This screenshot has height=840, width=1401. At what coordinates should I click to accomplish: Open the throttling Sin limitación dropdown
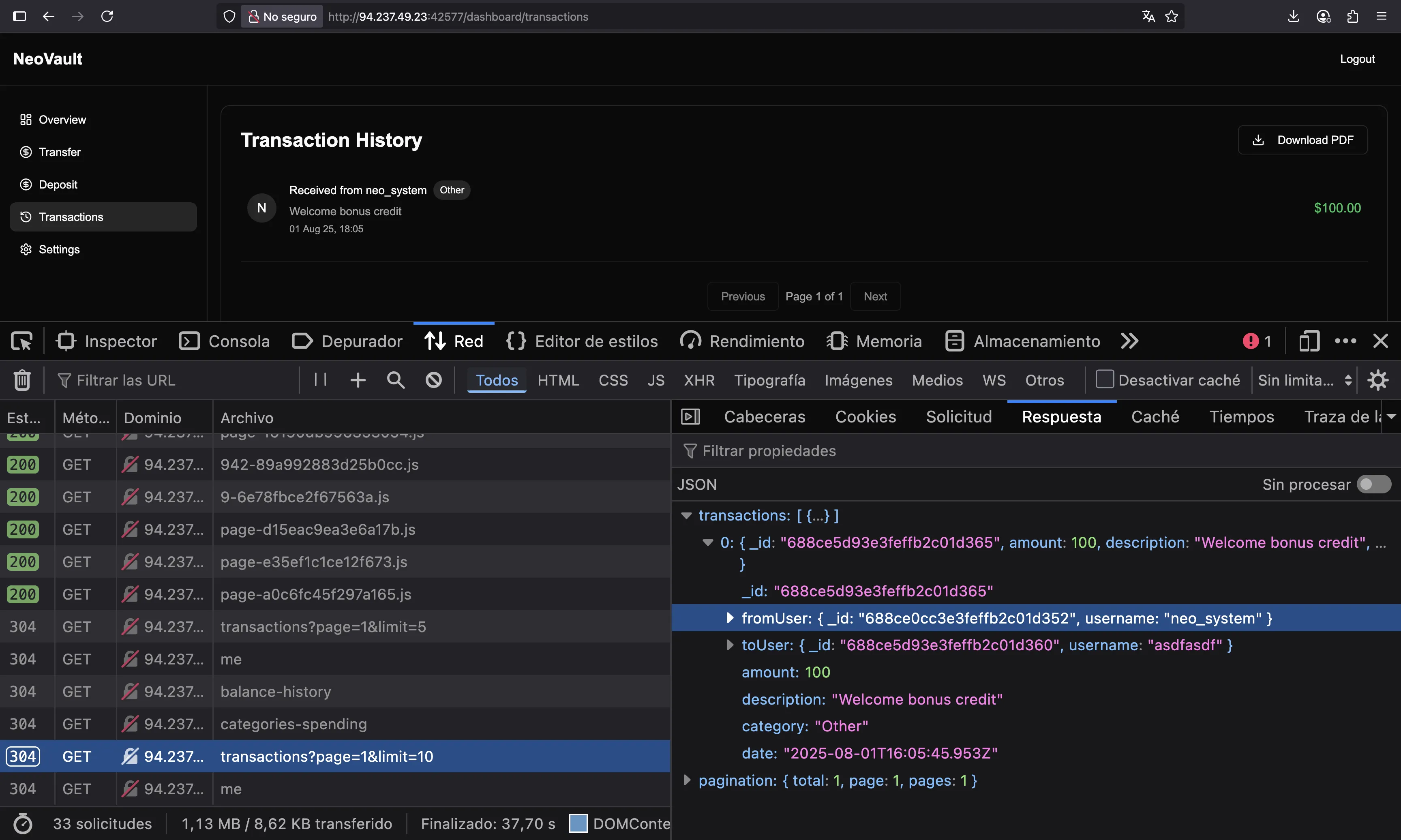(1305, 380)
